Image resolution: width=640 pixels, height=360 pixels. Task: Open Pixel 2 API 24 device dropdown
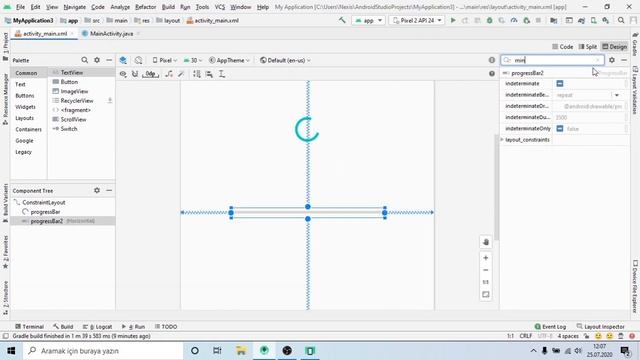click(x=417, y=20)
